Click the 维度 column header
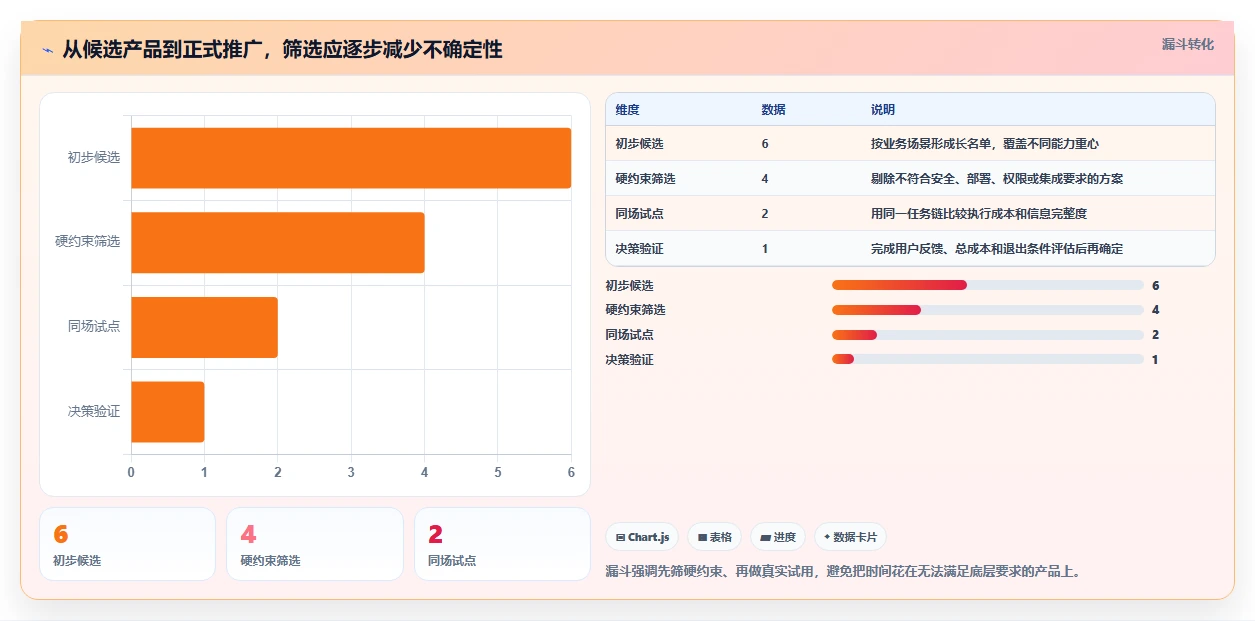Screen dimensions: 1255x621 tap(628, 110)
